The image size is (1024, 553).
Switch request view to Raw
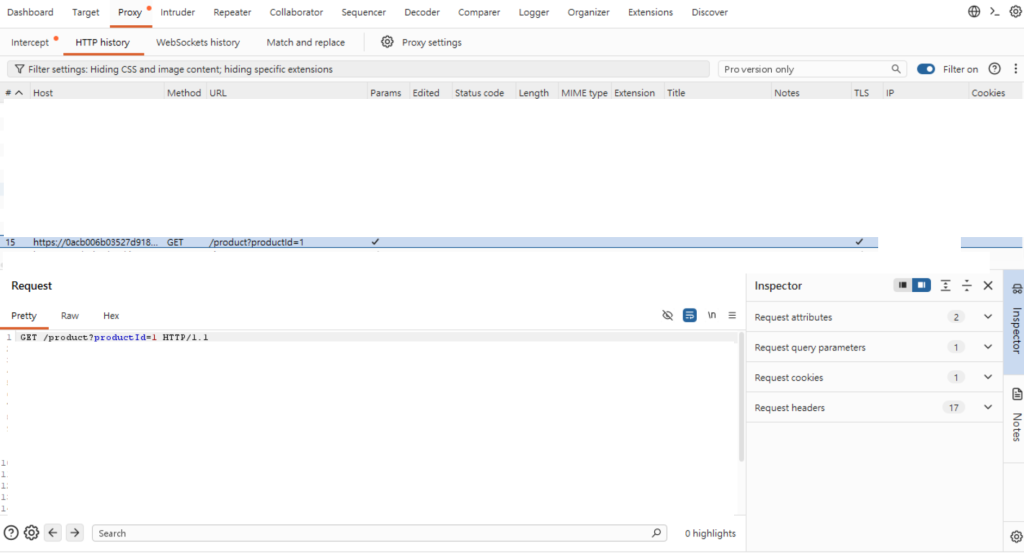[70, 316]
